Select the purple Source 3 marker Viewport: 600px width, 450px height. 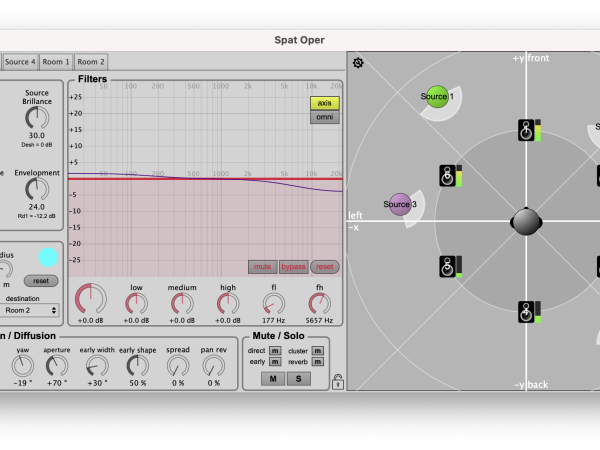(x=400, y=204)
